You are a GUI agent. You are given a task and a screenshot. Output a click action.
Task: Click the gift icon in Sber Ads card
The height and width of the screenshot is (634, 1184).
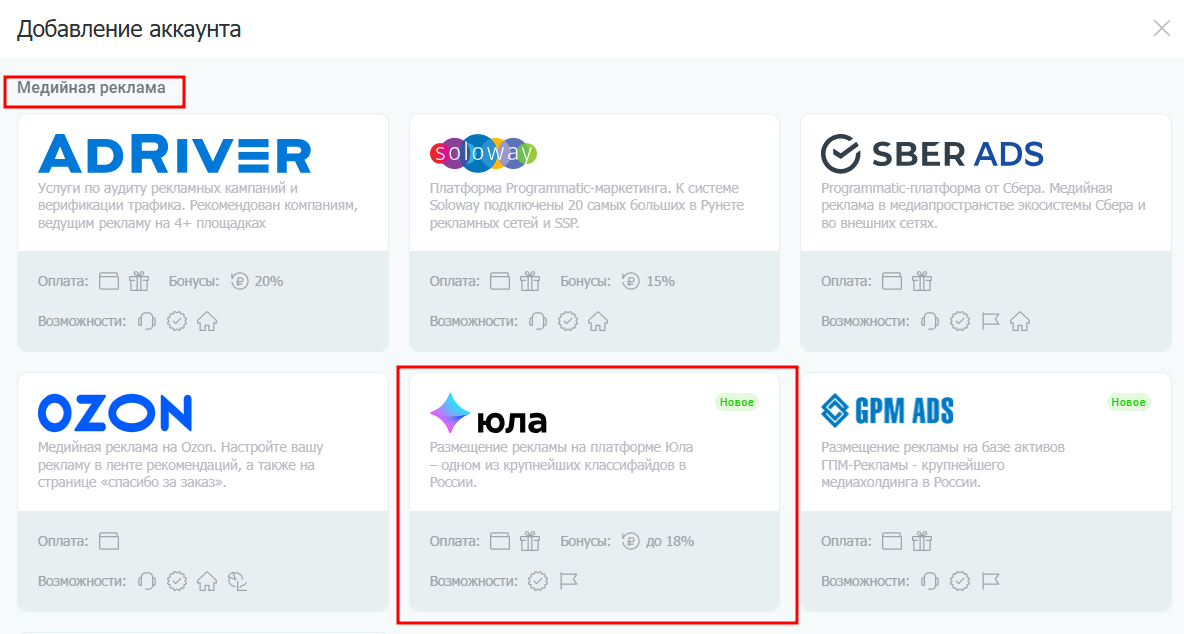(x=922, y=282)
